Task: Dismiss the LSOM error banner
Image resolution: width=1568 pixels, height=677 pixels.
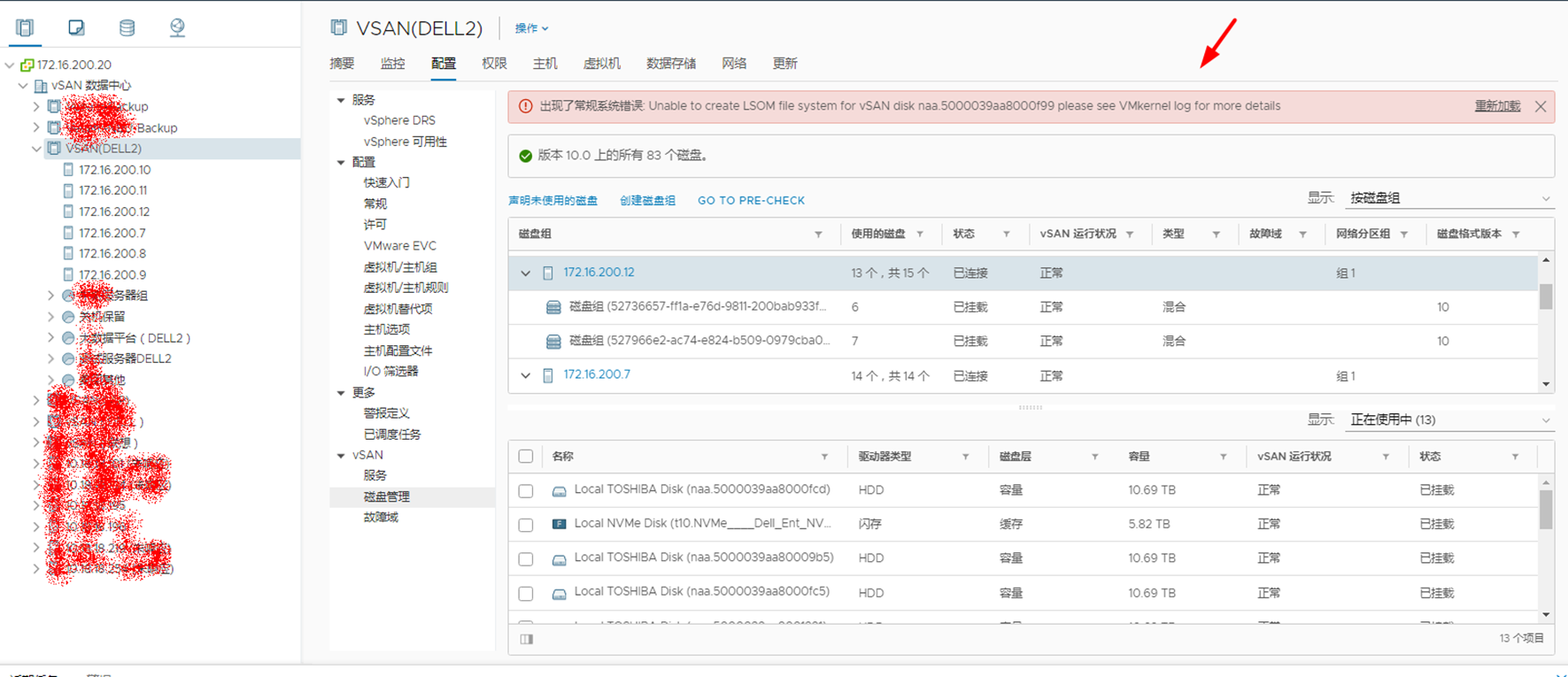Action: (x=1541, y=106)
